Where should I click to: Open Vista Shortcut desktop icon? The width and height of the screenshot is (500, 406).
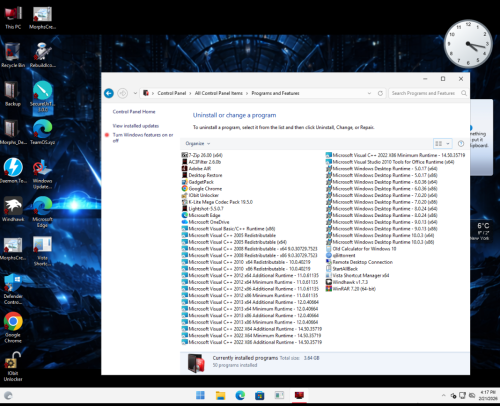[x=42, y=251]
